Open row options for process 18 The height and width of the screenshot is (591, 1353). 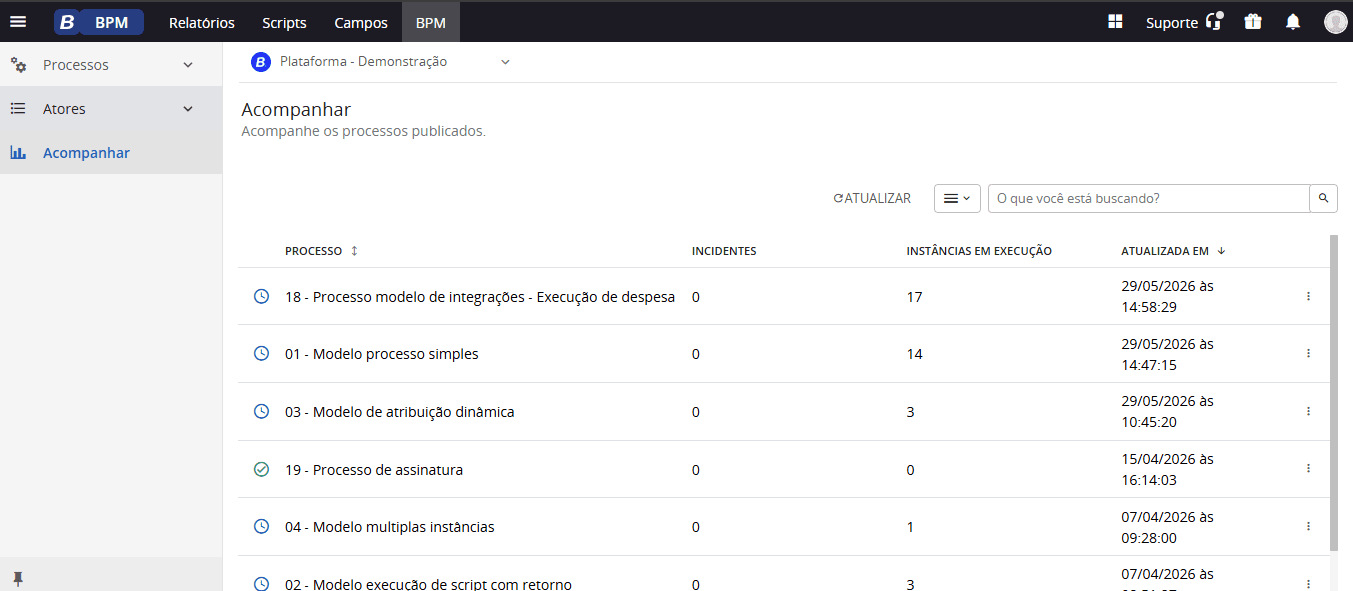[1308, 296]
